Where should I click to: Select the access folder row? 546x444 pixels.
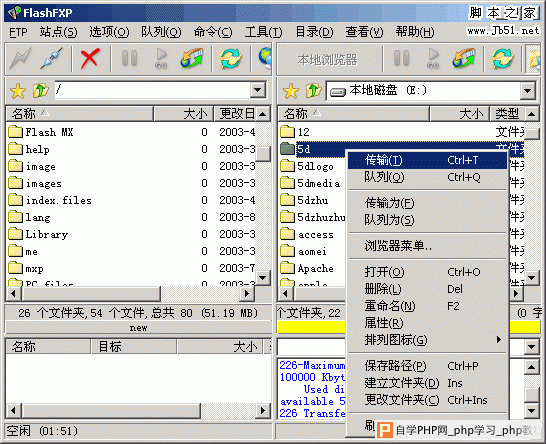pos(312,234)
